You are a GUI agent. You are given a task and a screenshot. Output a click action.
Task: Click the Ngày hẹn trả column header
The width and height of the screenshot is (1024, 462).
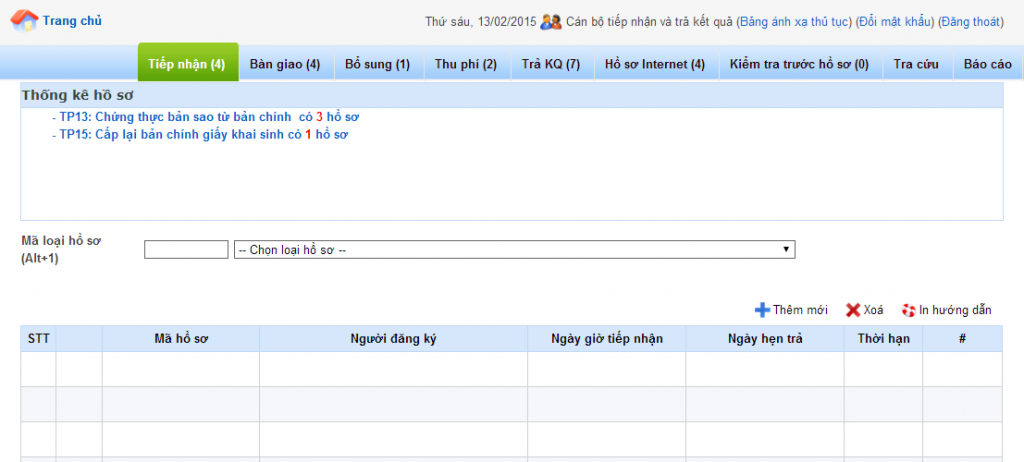765,338
